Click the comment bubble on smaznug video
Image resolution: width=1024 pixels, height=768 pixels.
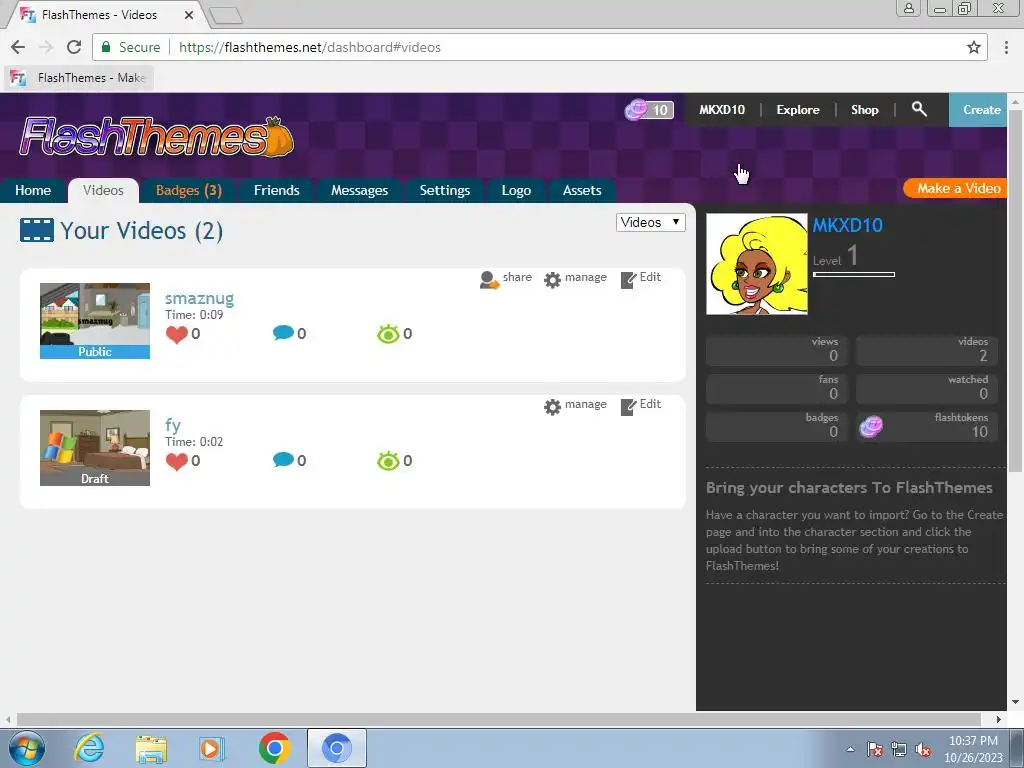[283, 333]
